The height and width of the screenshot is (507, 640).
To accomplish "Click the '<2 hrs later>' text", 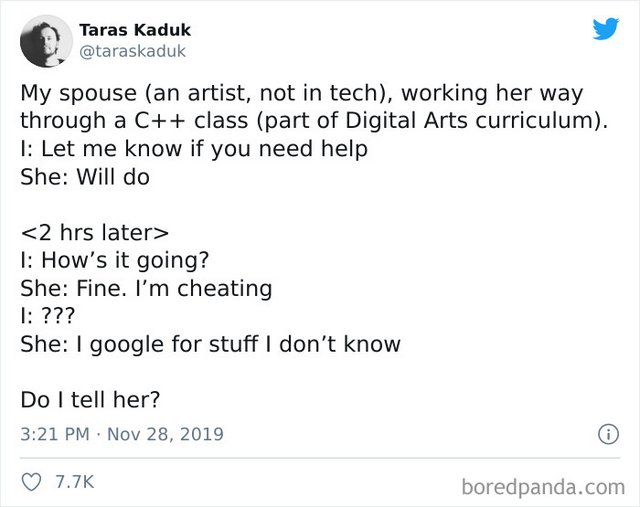I will point(95,233).
